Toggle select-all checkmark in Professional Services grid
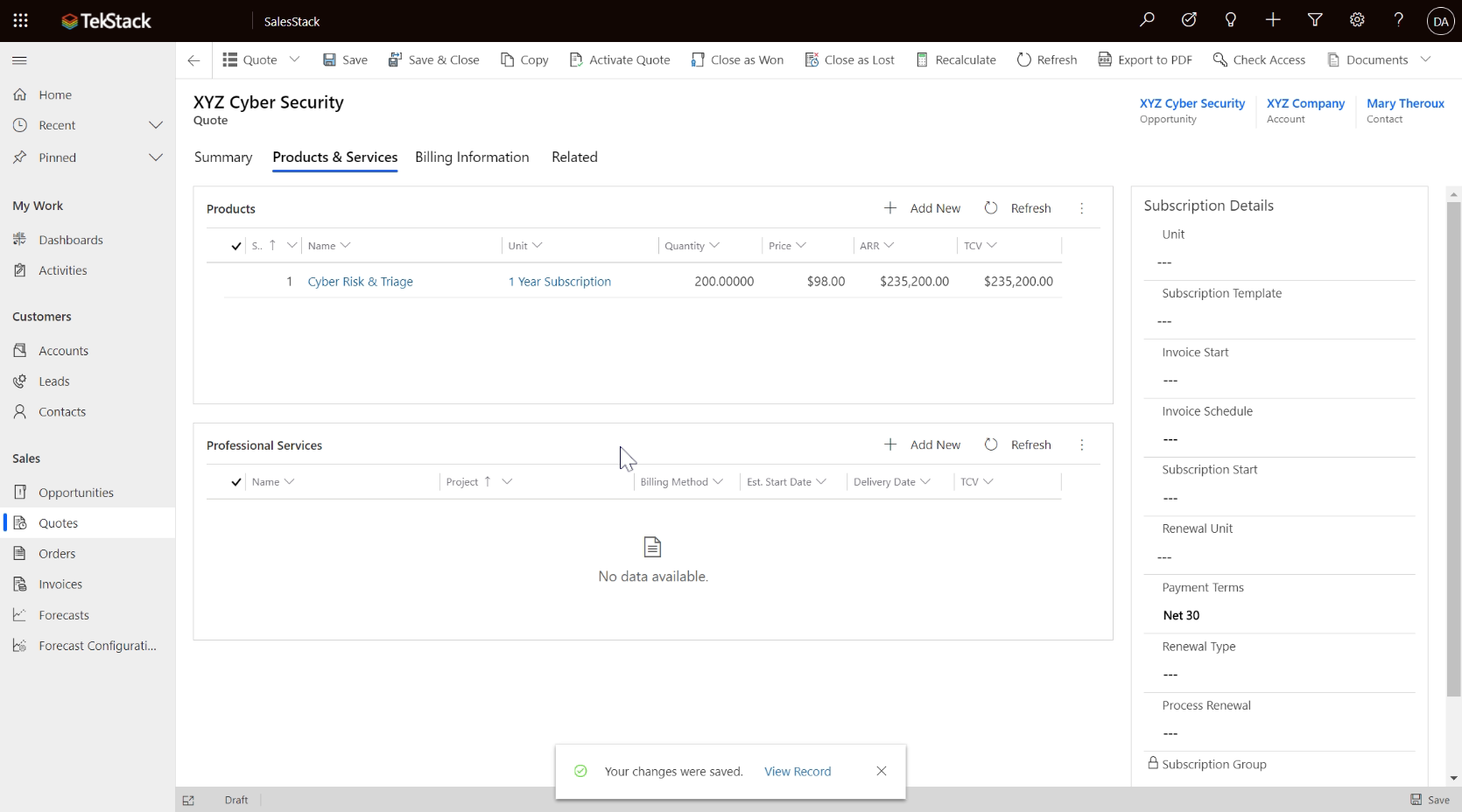The height and width of the screenshot is (812, 1462). tap(235, 482)
